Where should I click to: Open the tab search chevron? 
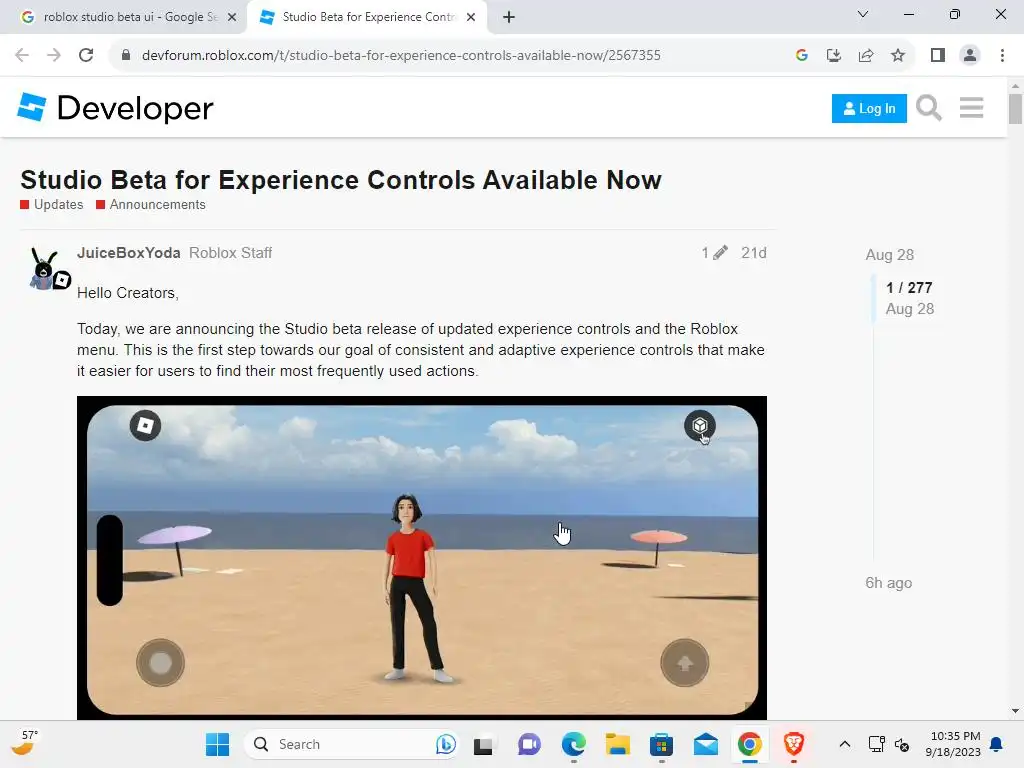coord(863,14)
